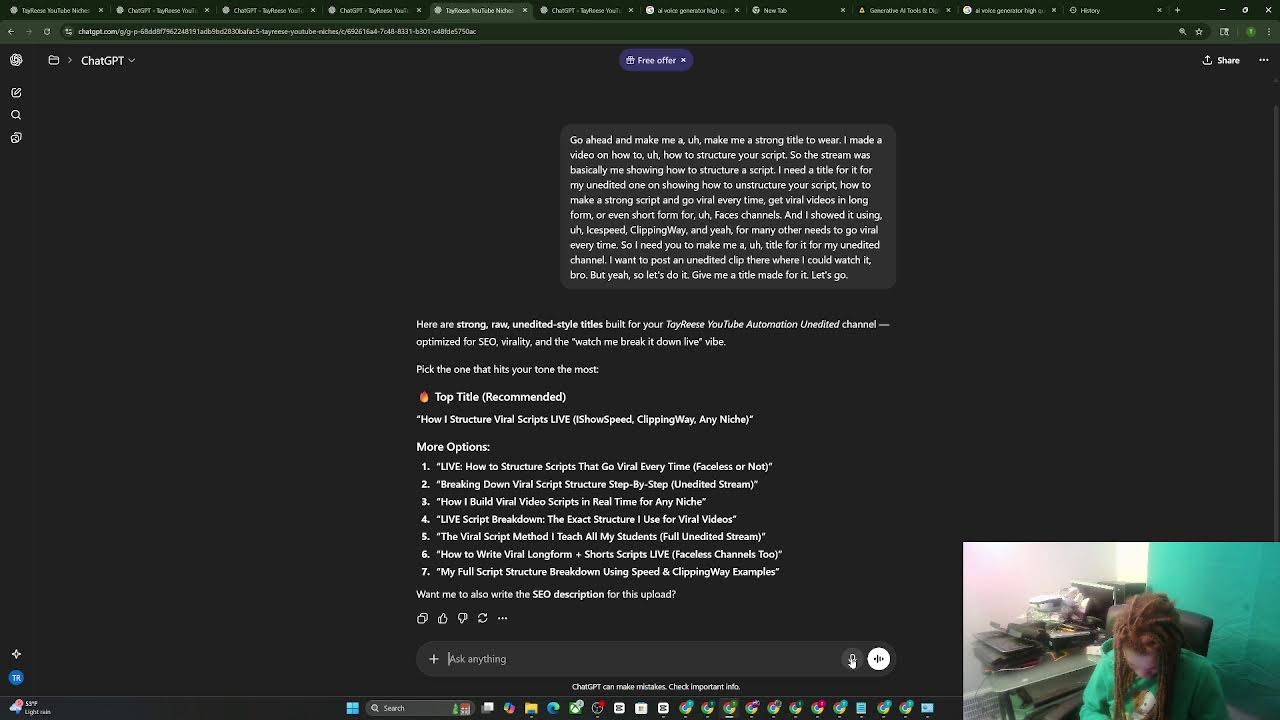Open the Windows Start menu
This screenshot has height=720, width=1280.
(352, 708)
